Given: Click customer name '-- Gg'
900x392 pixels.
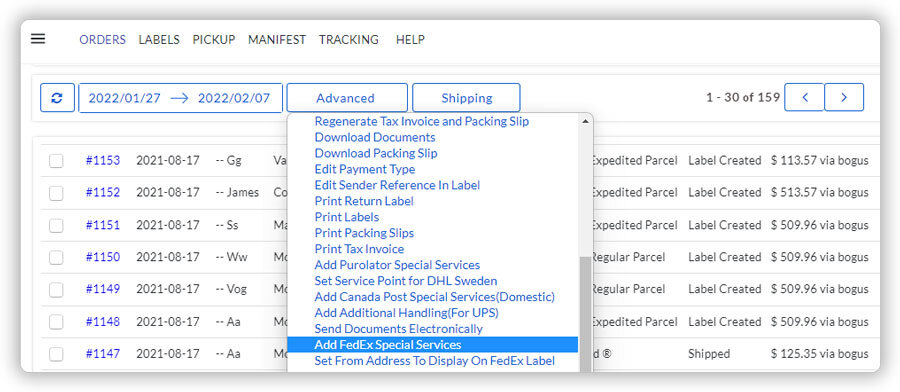Looking at the screenshot, I should point(228,161).
